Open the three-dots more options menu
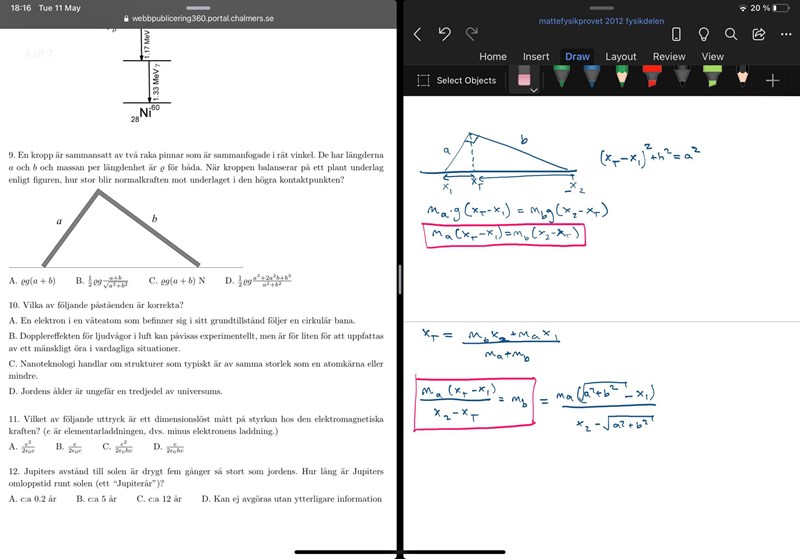Viewport: 800px width, 559px height. 784,34
